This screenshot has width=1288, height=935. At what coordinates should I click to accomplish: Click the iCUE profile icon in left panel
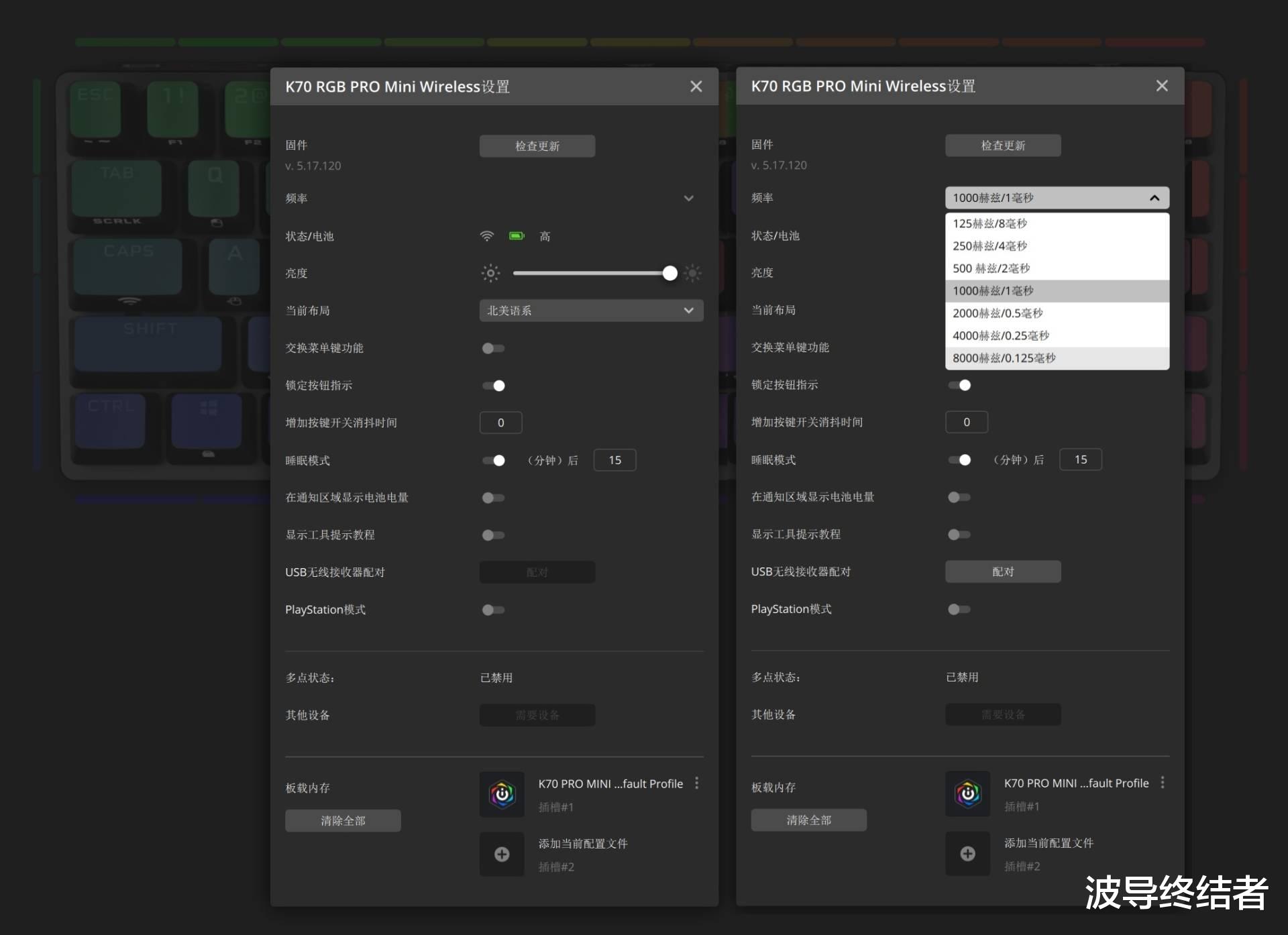coord(501,794)
